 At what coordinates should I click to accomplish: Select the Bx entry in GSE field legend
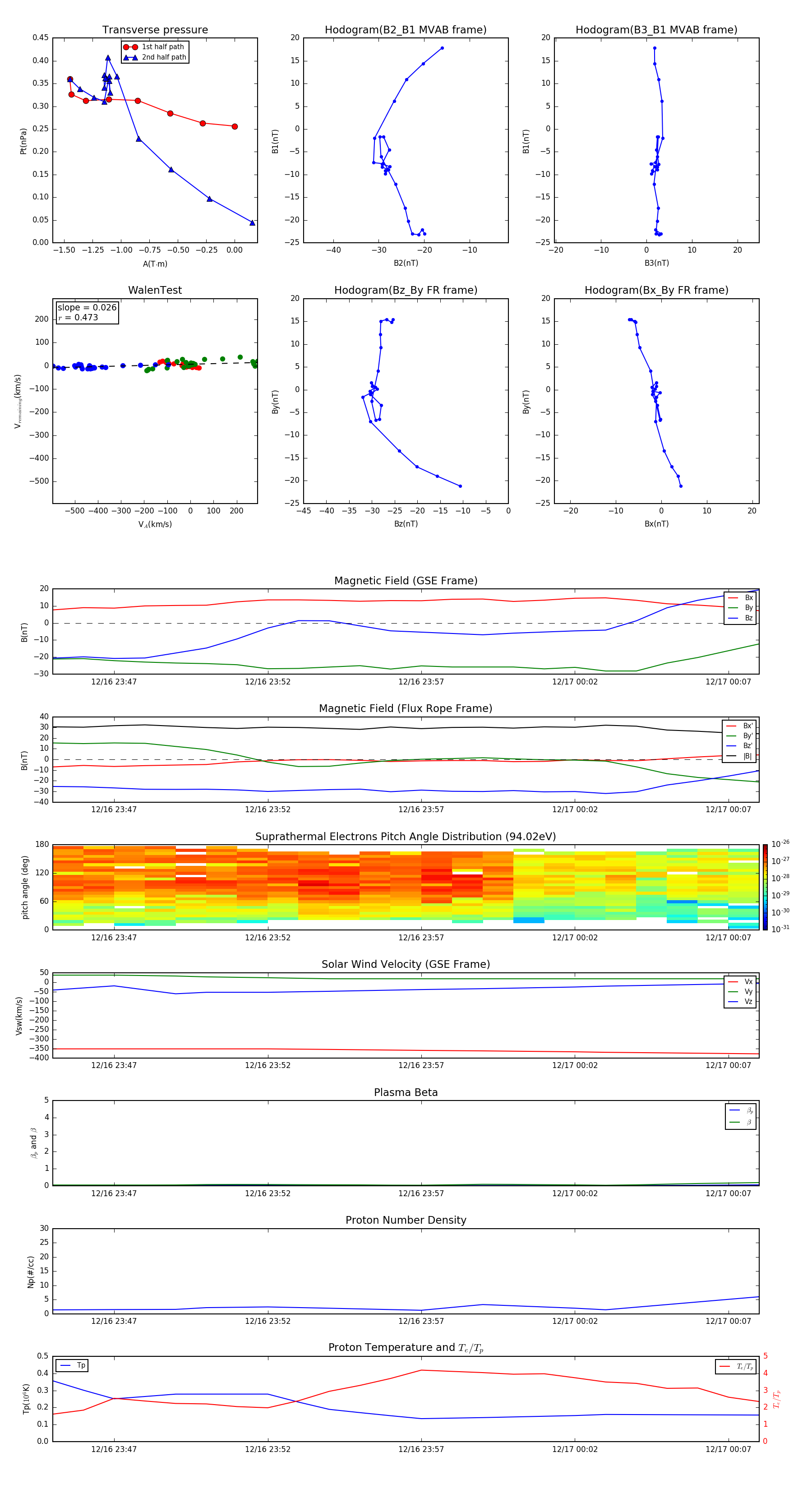pos(740,598)
